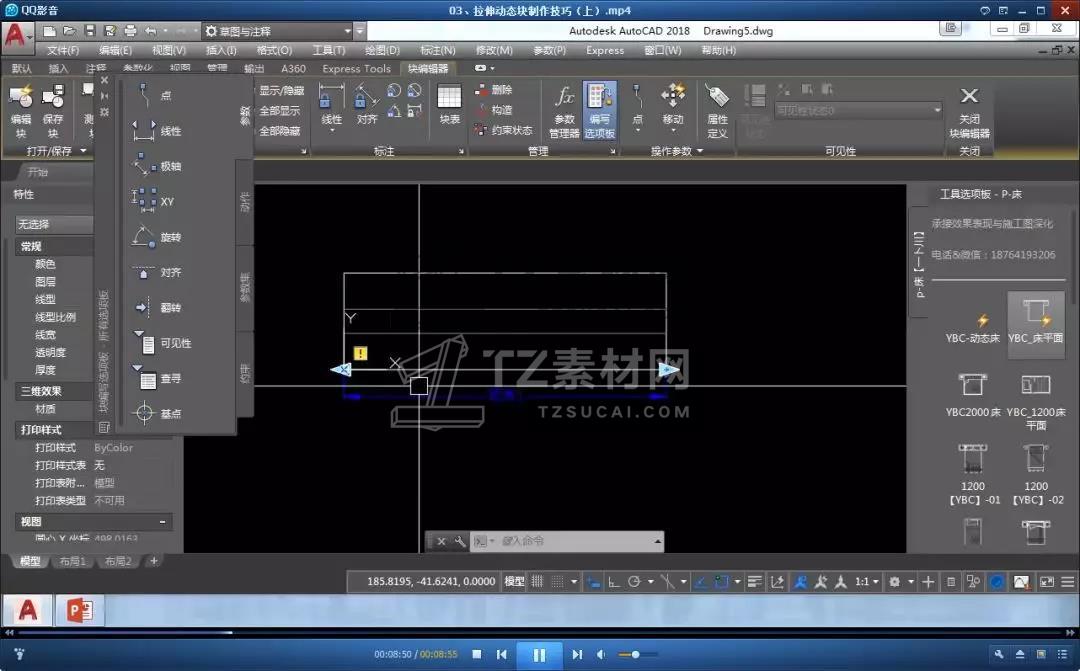The height and width of the screenshot is (671, 1080).
Task: Open the Parameters Manager (参数管理器)
Action: pyautogui.click(x=564, y=98)
